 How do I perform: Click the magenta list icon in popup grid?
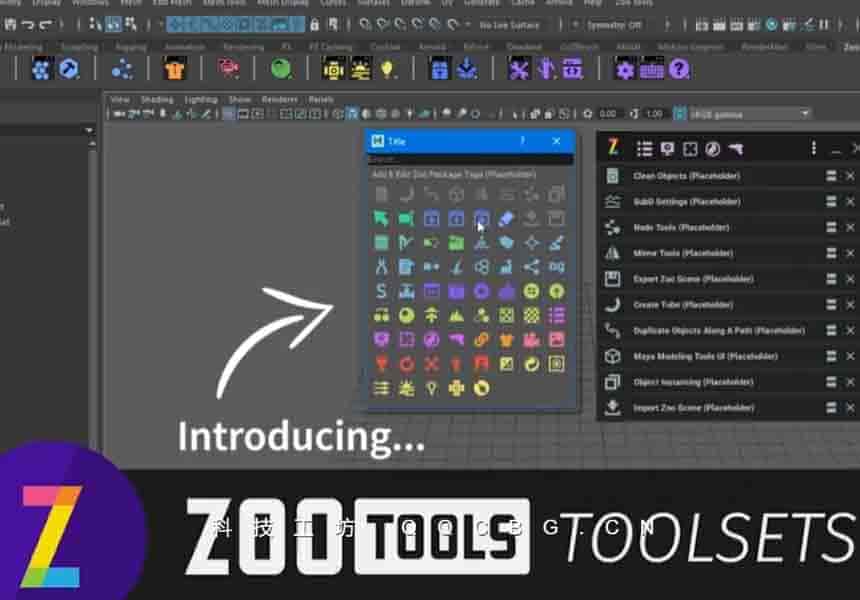pos(556,315)
